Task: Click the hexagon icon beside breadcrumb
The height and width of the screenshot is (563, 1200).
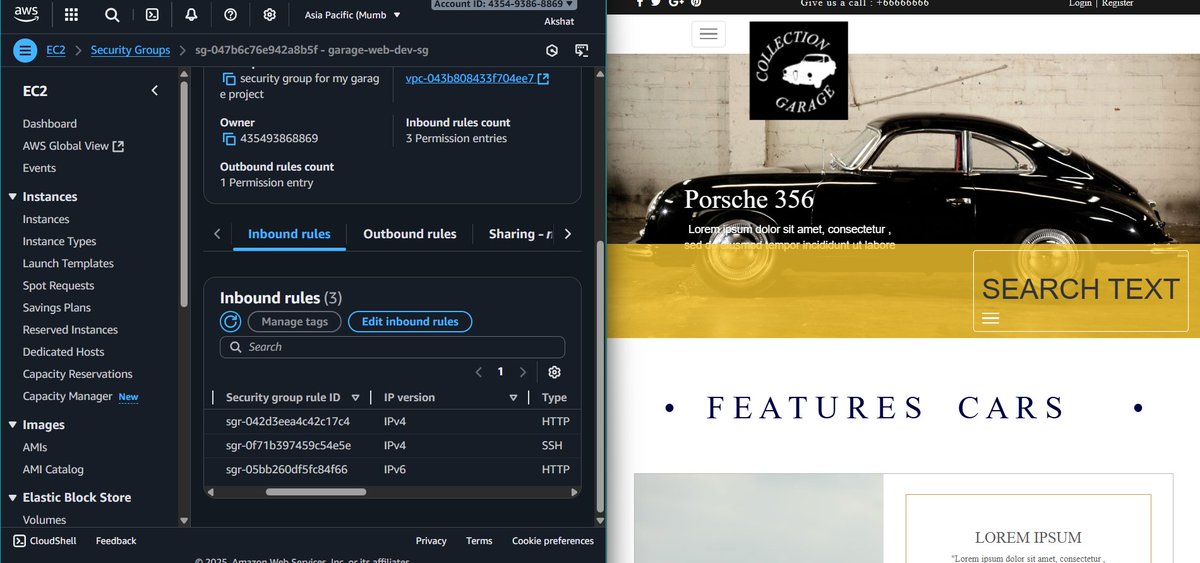Action: click(552, 50)
